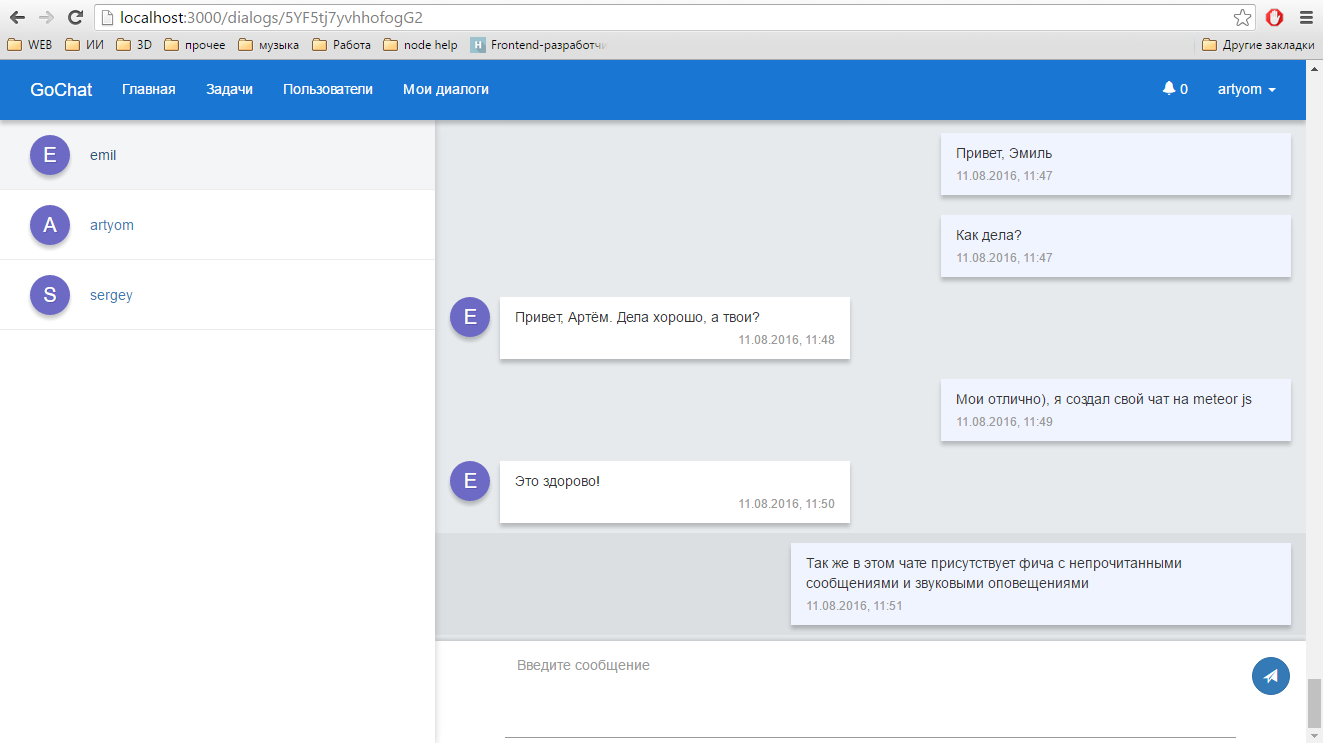Open the прочее bookmarks folder
This screenshot has height=743, width=1323.
coord(195,45)
